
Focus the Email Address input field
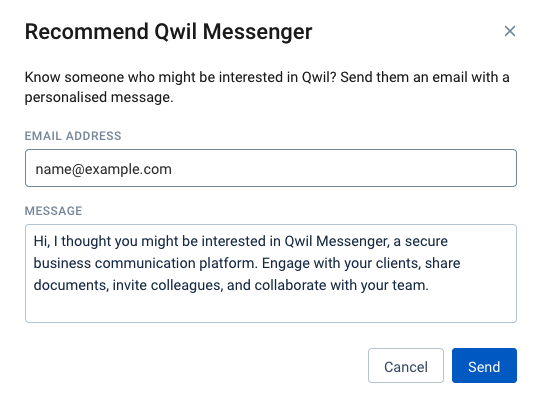tap(271, 168)
